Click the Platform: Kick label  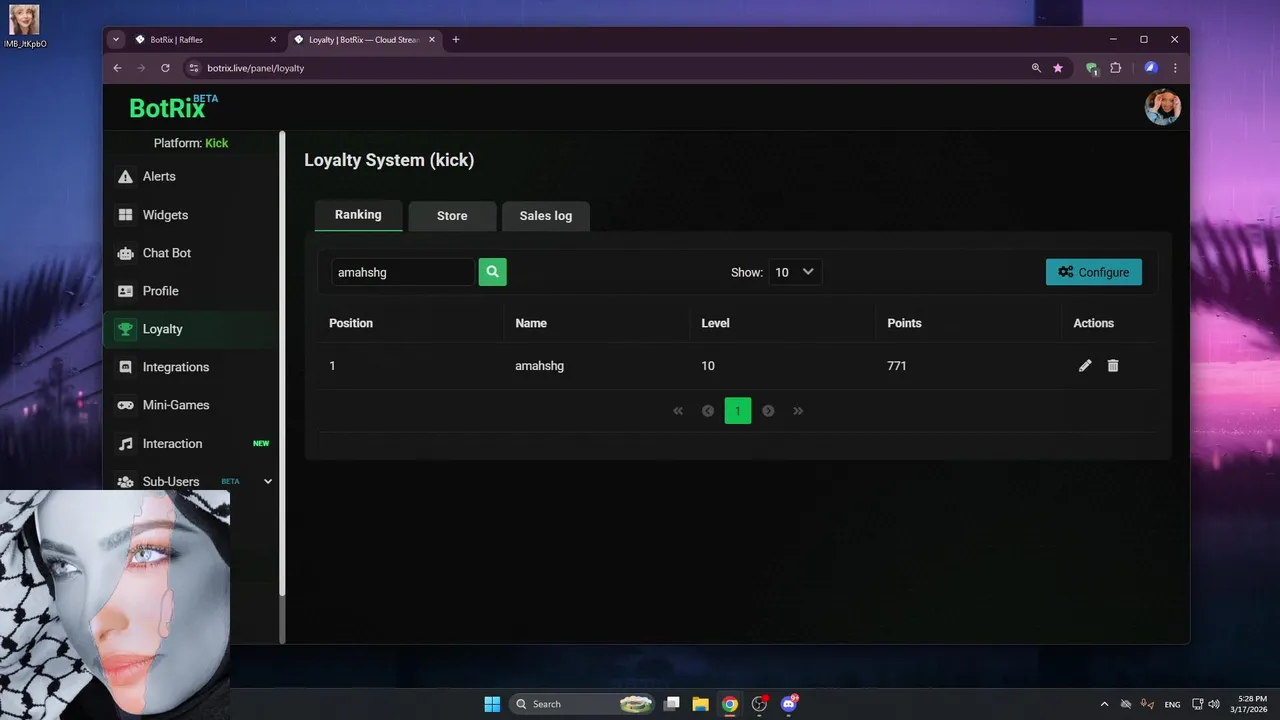click(x=191, y=143)
